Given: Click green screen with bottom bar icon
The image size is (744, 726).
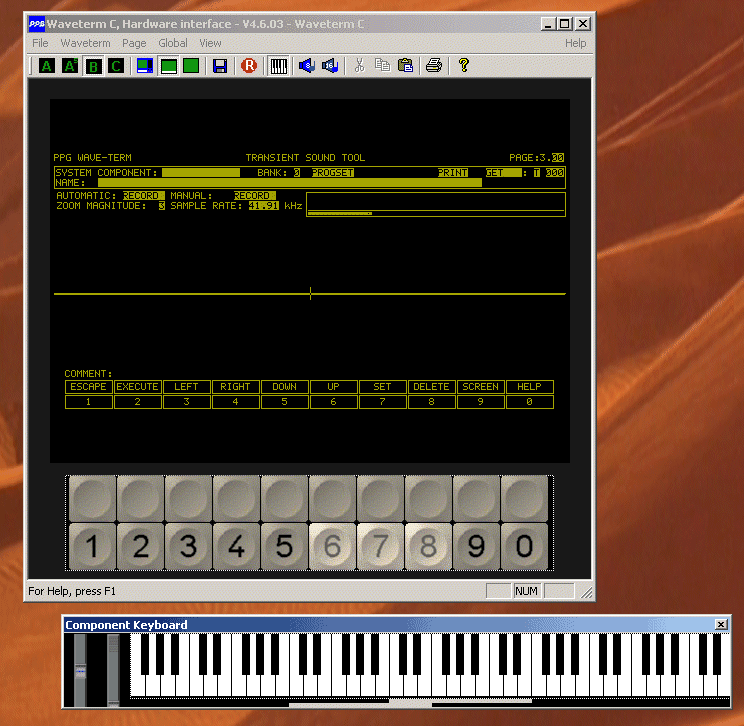Looking at the screenshot, I should coord(168,65).
